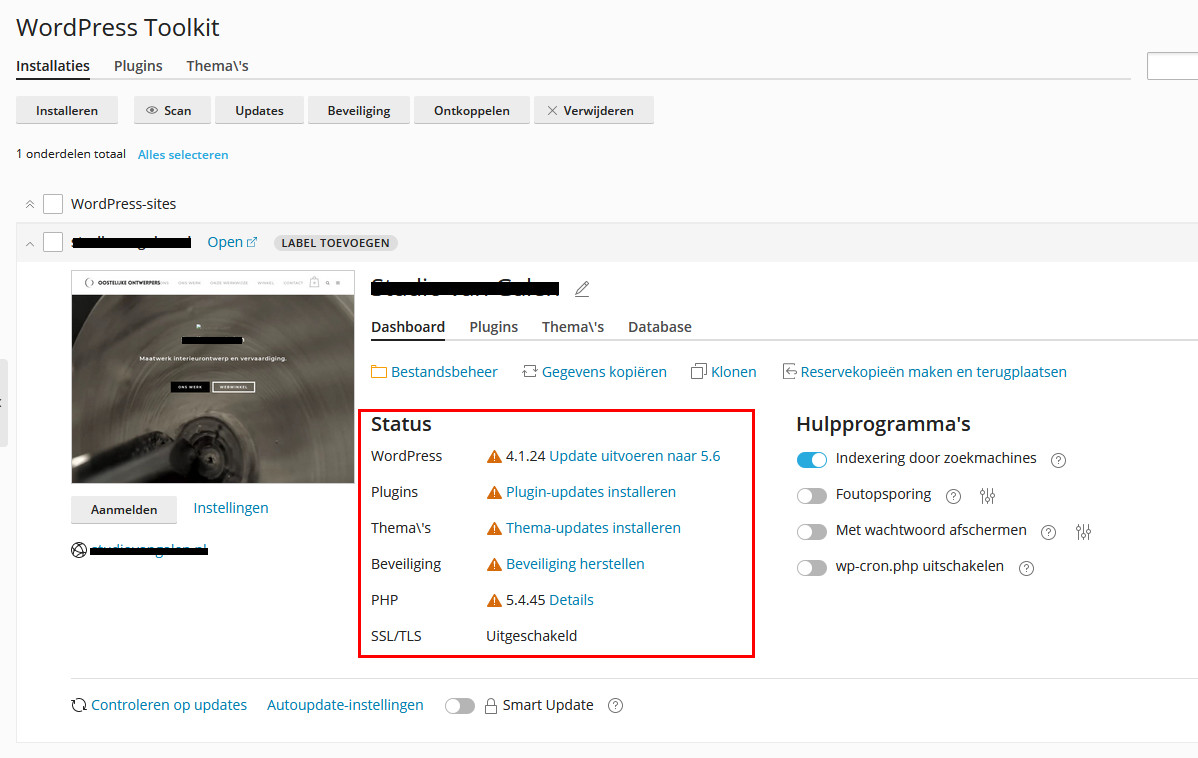1198x758 pixels.
Task: Click the Beveiliging status warning triangle icon
Action: pyautogui.click(x=494, y=565)
